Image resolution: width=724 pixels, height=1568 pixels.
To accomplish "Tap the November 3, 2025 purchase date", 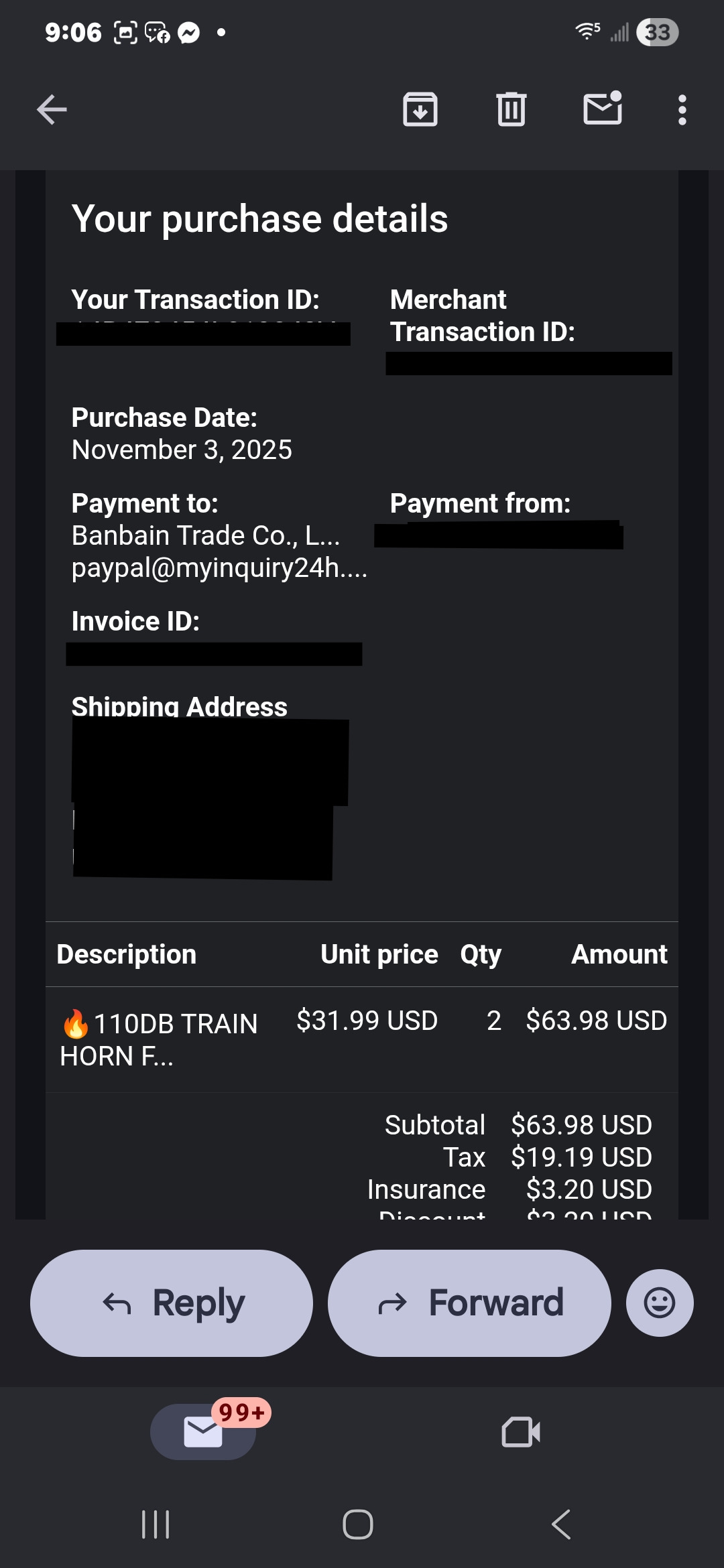I will pos(182,450).
